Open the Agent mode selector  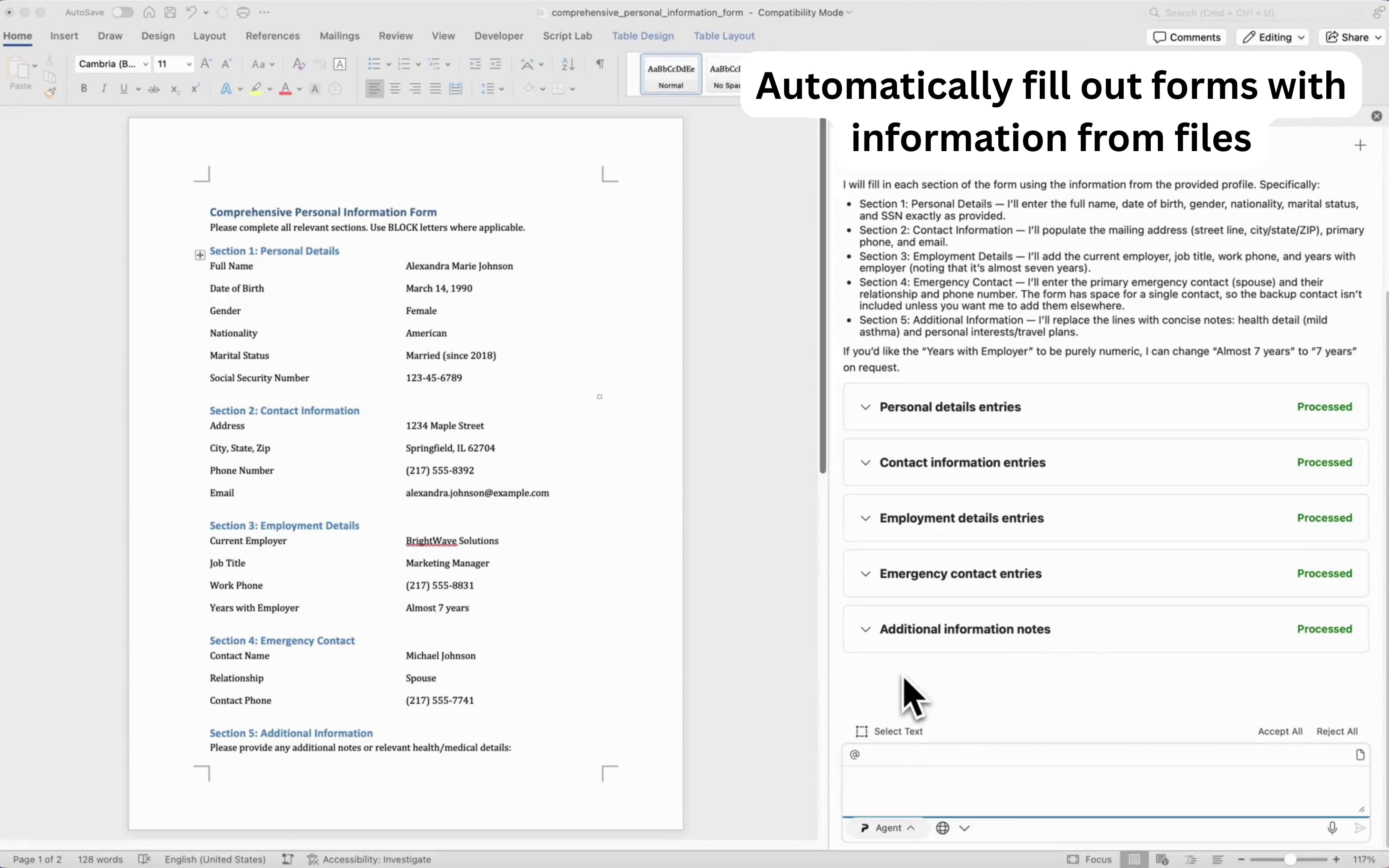click(886, 827)
